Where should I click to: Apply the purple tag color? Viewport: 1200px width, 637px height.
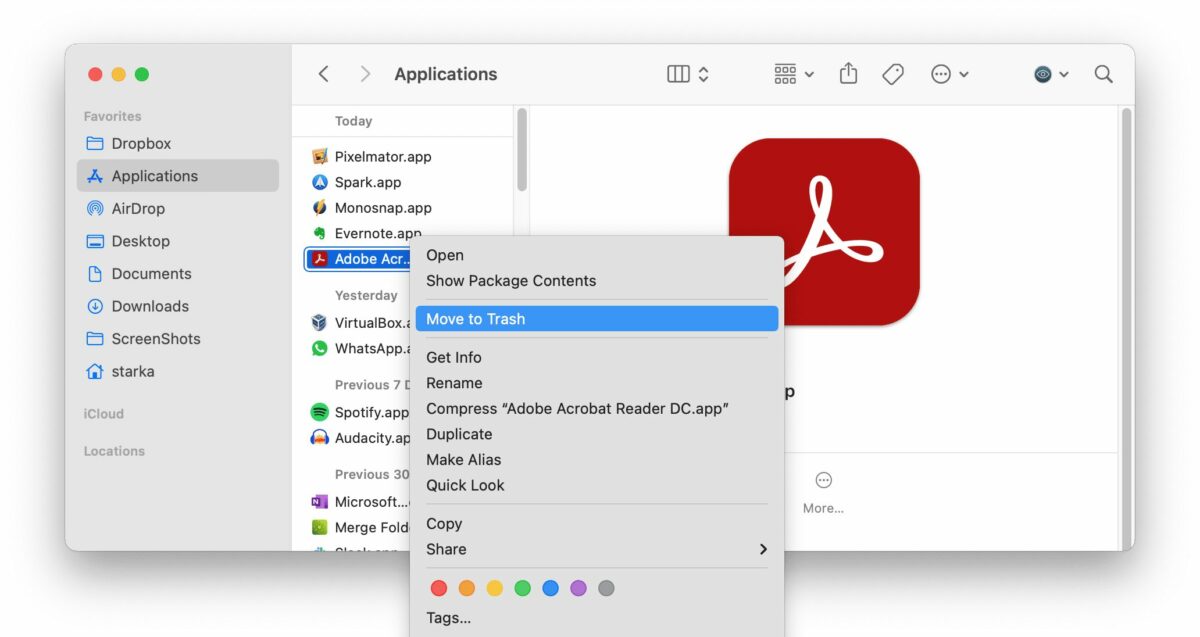click(x=578, y=588)
